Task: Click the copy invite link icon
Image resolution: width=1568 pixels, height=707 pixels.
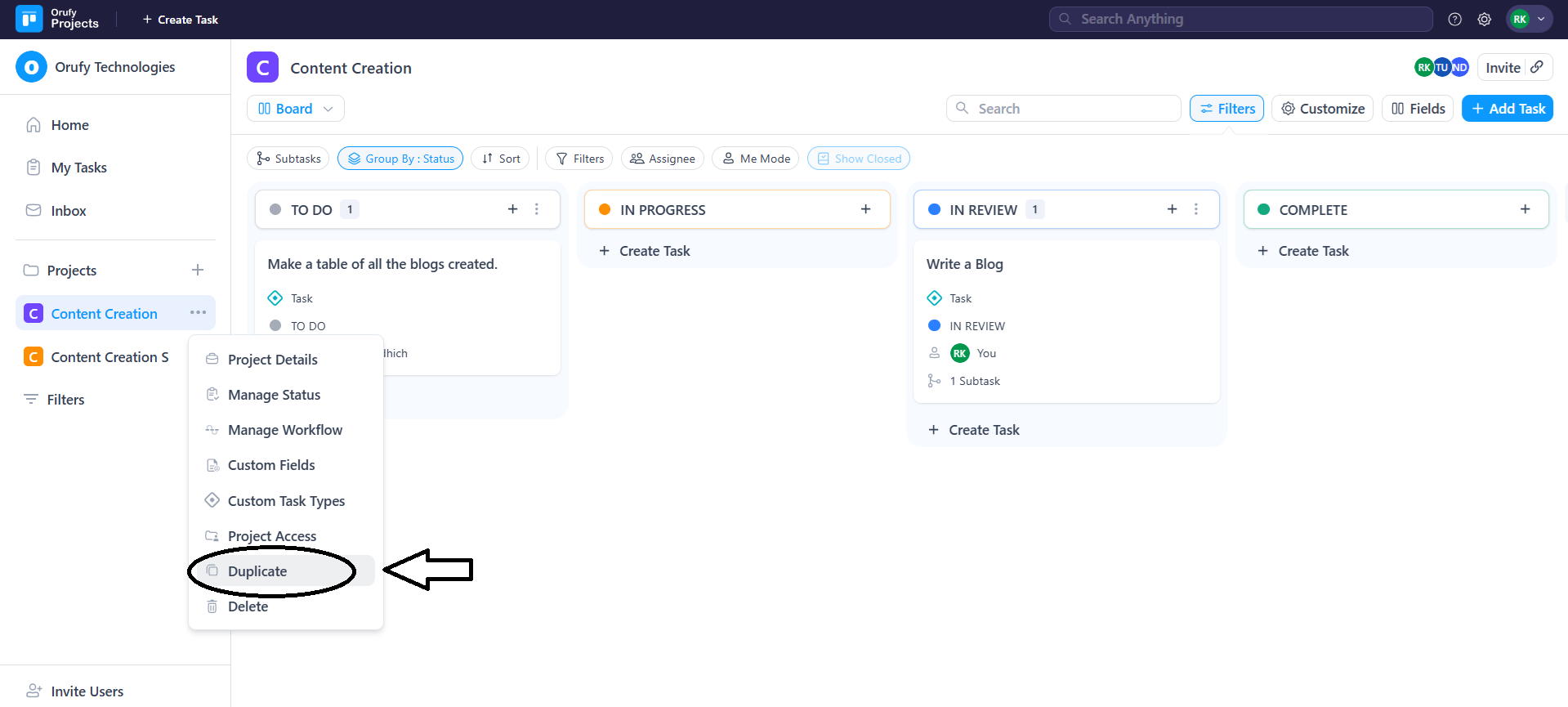Action: pyautogui.click(x=1537, y=68)
